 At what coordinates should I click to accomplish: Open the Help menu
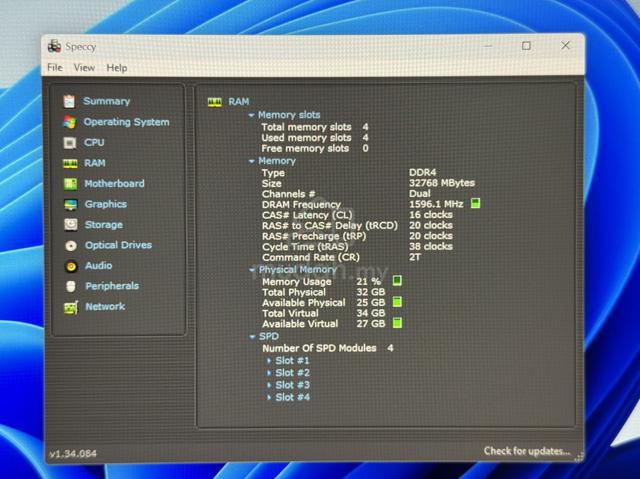point(117,68)
